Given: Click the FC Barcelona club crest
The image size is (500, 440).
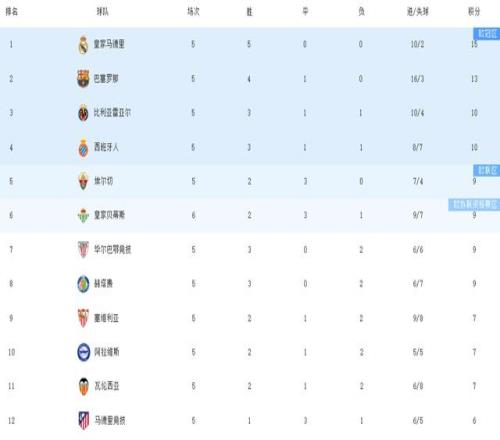Looking at the screenshot, I should coord(83,79).
